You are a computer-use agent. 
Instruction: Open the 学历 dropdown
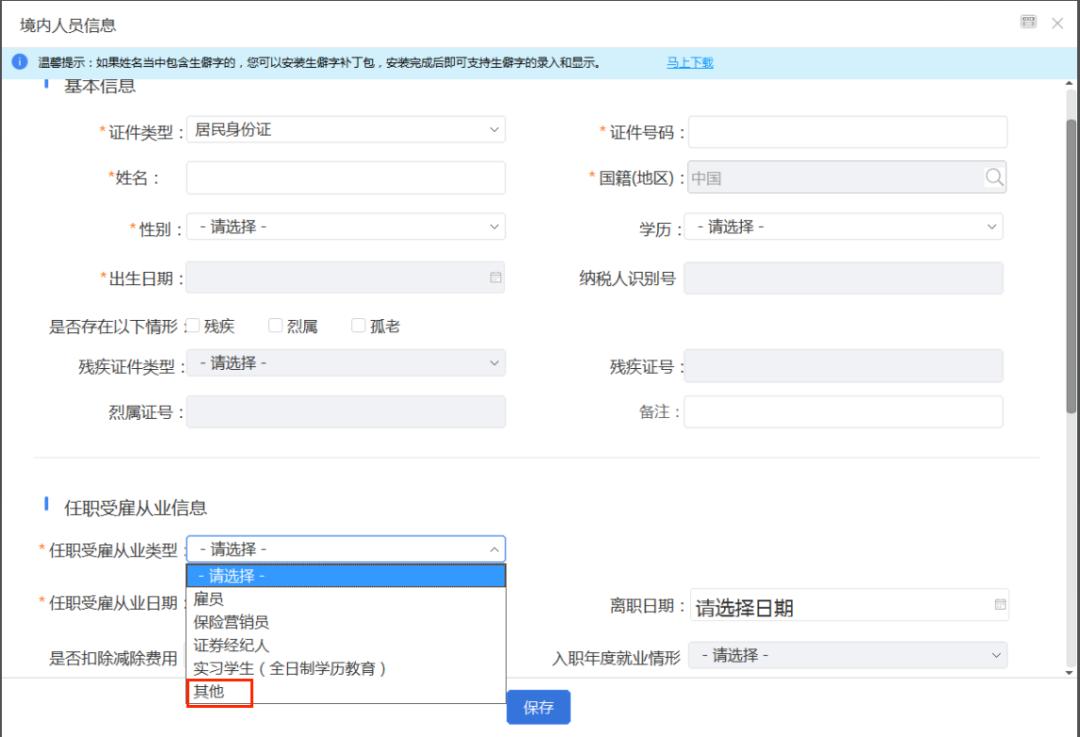click(x=843, y=227)
